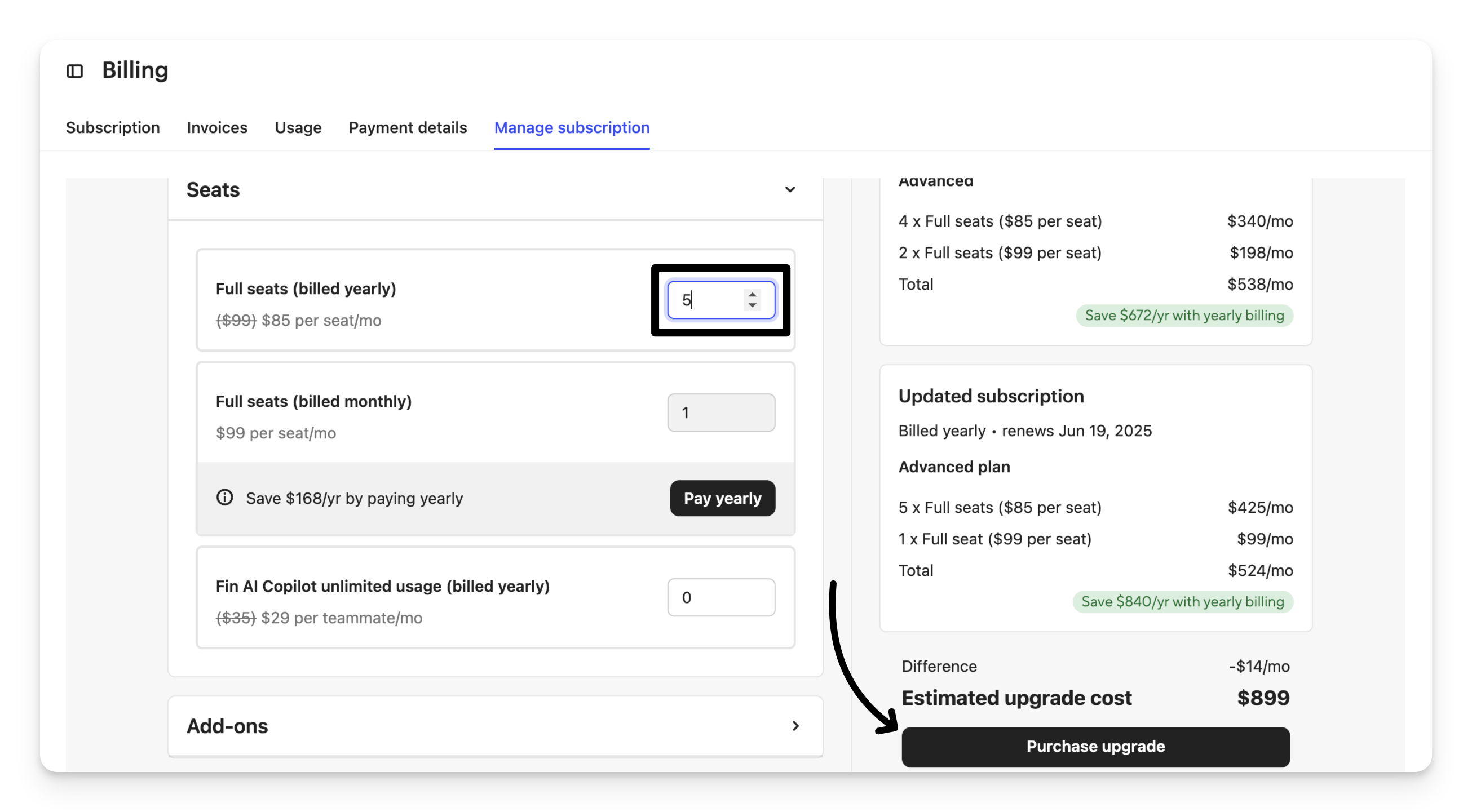Expand the Add-ons section

coord(795,726)
